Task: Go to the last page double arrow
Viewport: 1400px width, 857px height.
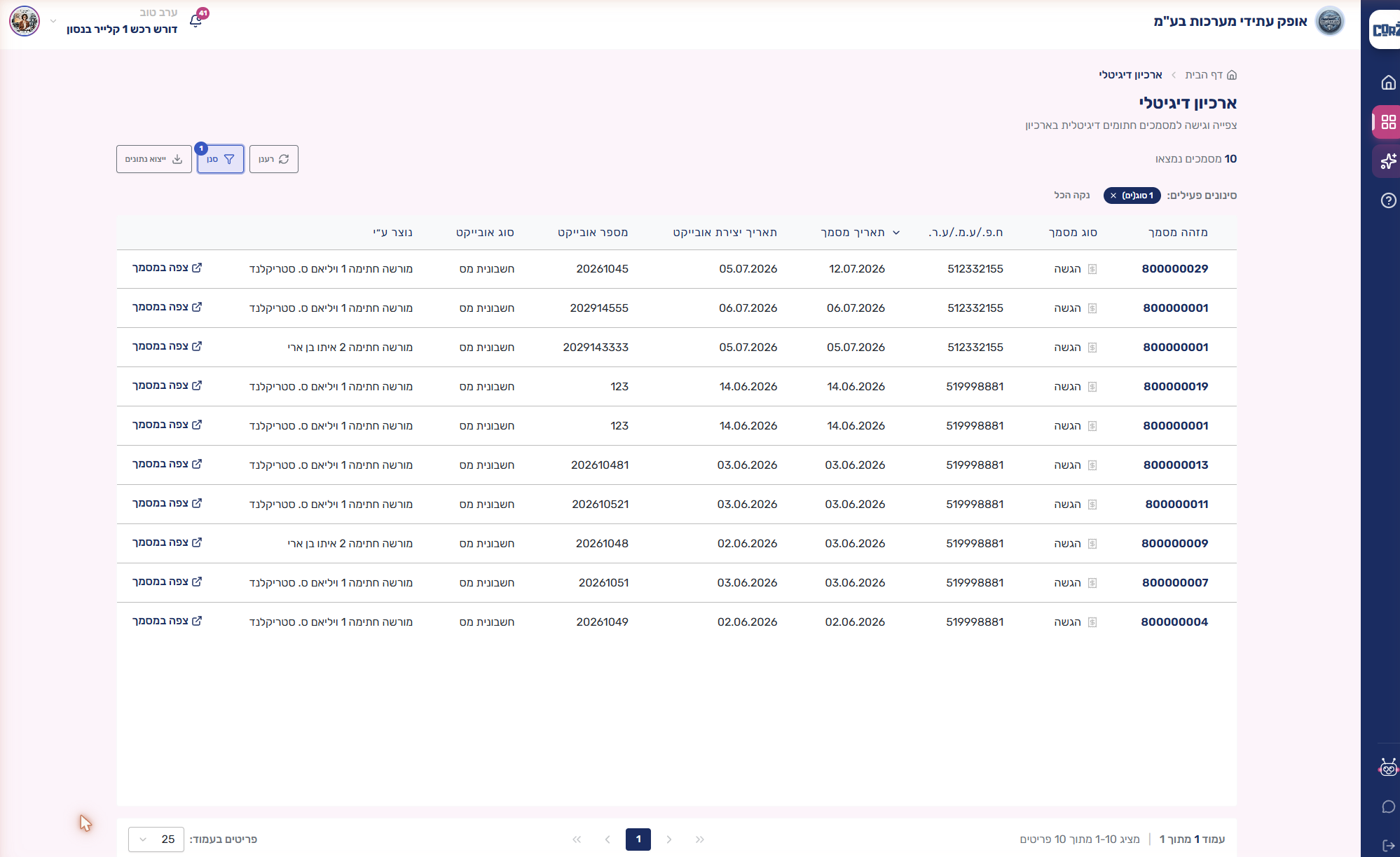Action: [577, 839]
